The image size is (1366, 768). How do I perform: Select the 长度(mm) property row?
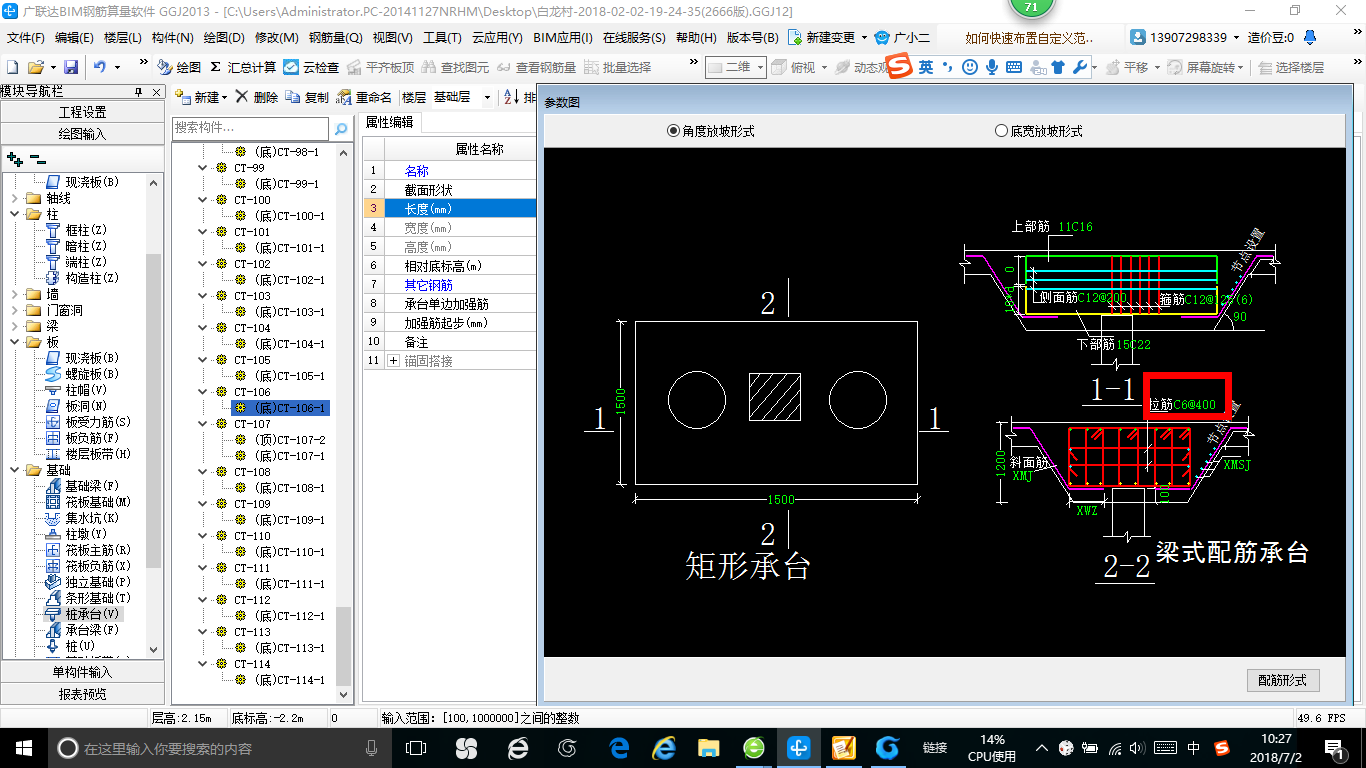click(449, 208)
